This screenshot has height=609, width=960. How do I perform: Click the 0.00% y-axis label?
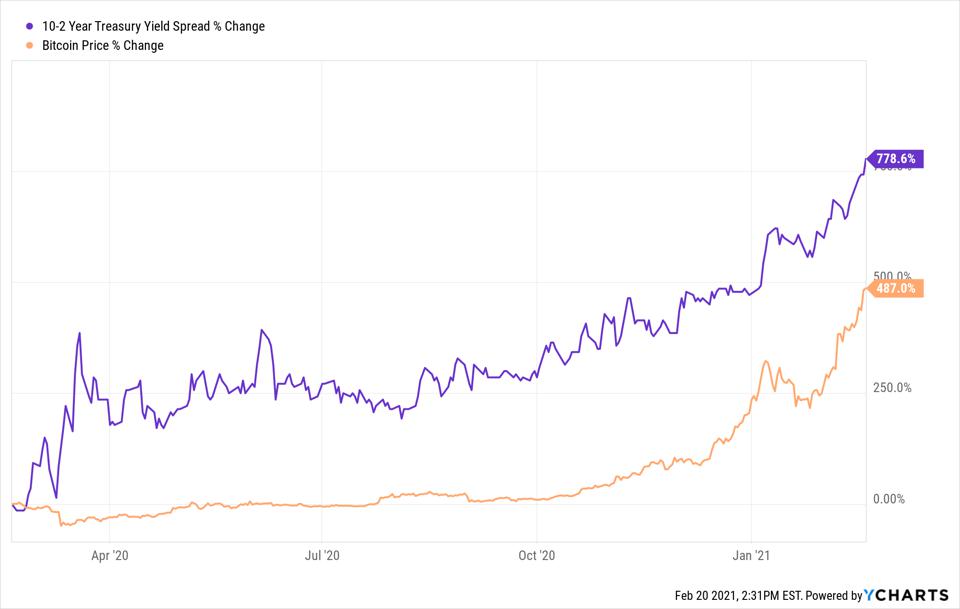pos(889,499)
